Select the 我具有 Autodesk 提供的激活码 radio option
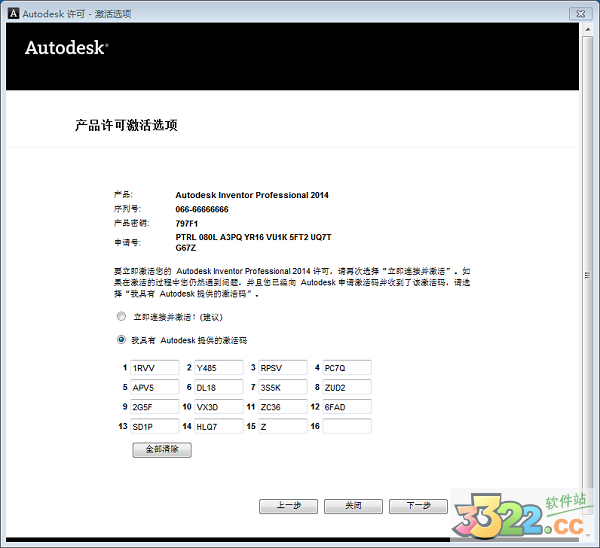This screenshot has width=600, height=548. (121, 340)
